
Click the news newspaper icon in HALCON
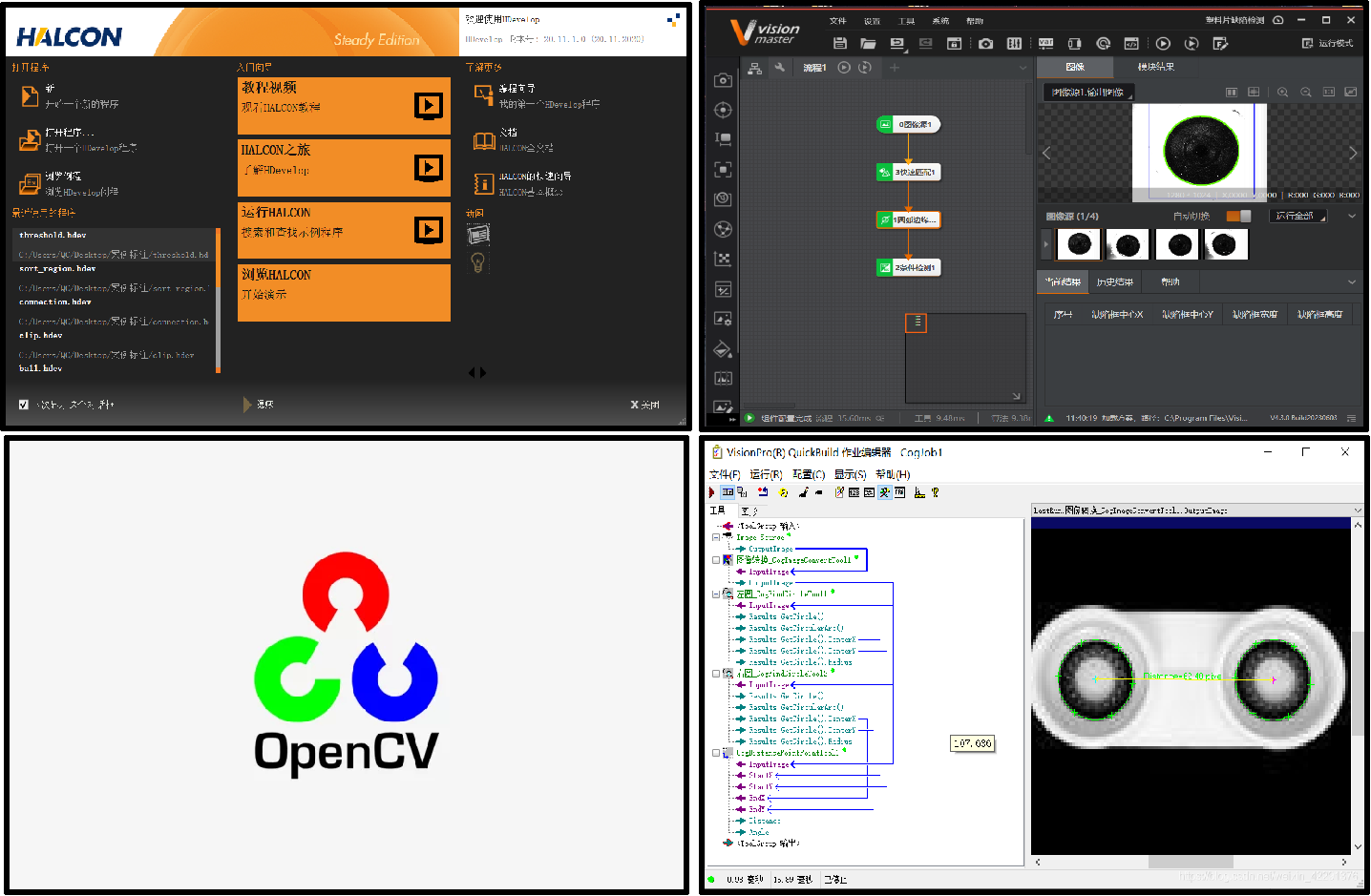point(478,234)
